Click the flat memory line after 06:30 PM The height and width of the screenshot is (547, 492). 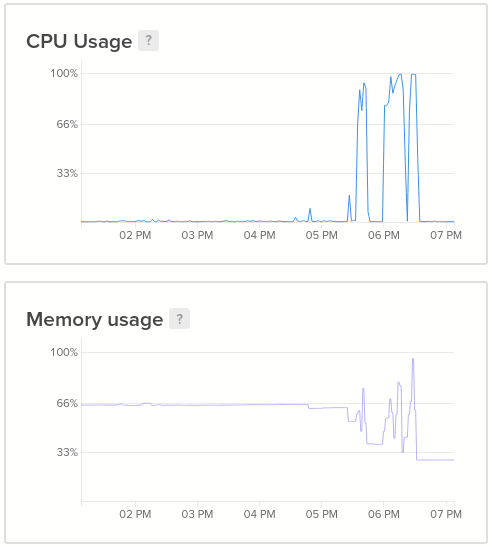435,460
